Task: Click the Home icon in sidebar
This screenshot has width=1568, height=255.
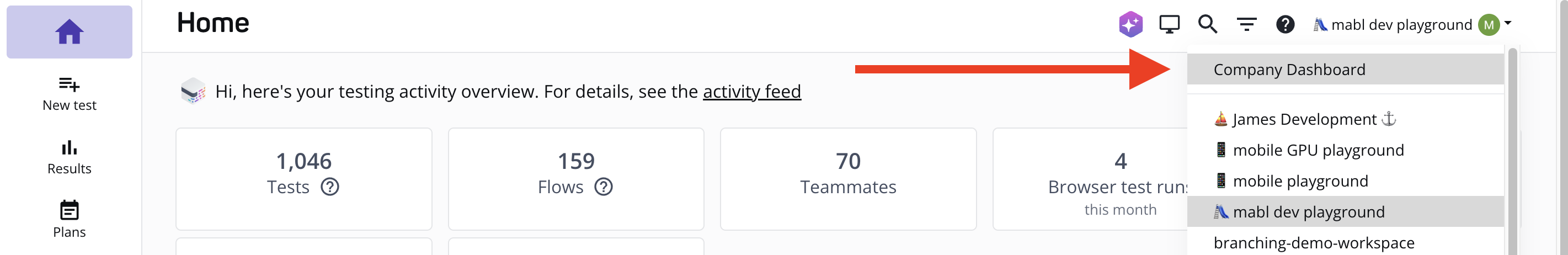Action: pyautogui.click(x=70, y=31)
